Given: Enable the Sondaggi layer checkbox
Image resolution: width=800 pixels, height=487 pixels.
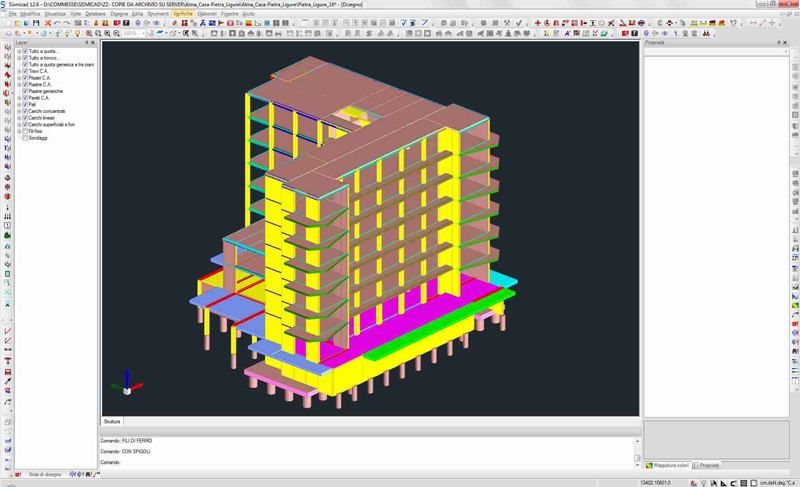Looking at the screenshot, I should pos(25,138).
